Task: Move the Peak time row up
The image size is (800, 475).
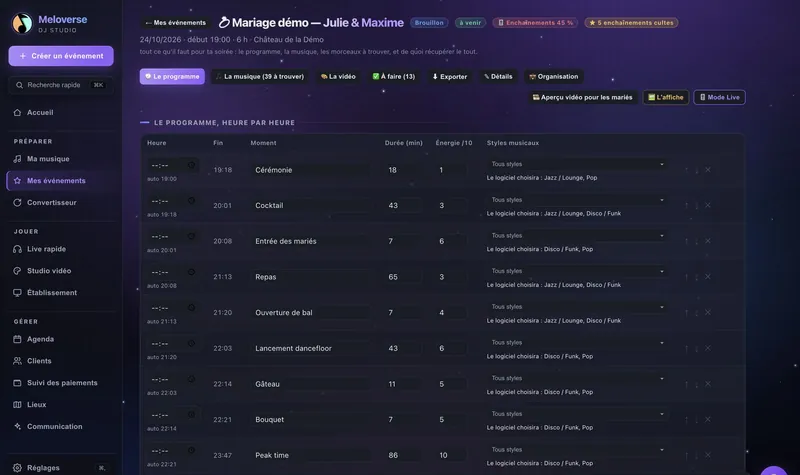Action: point(686,455)
